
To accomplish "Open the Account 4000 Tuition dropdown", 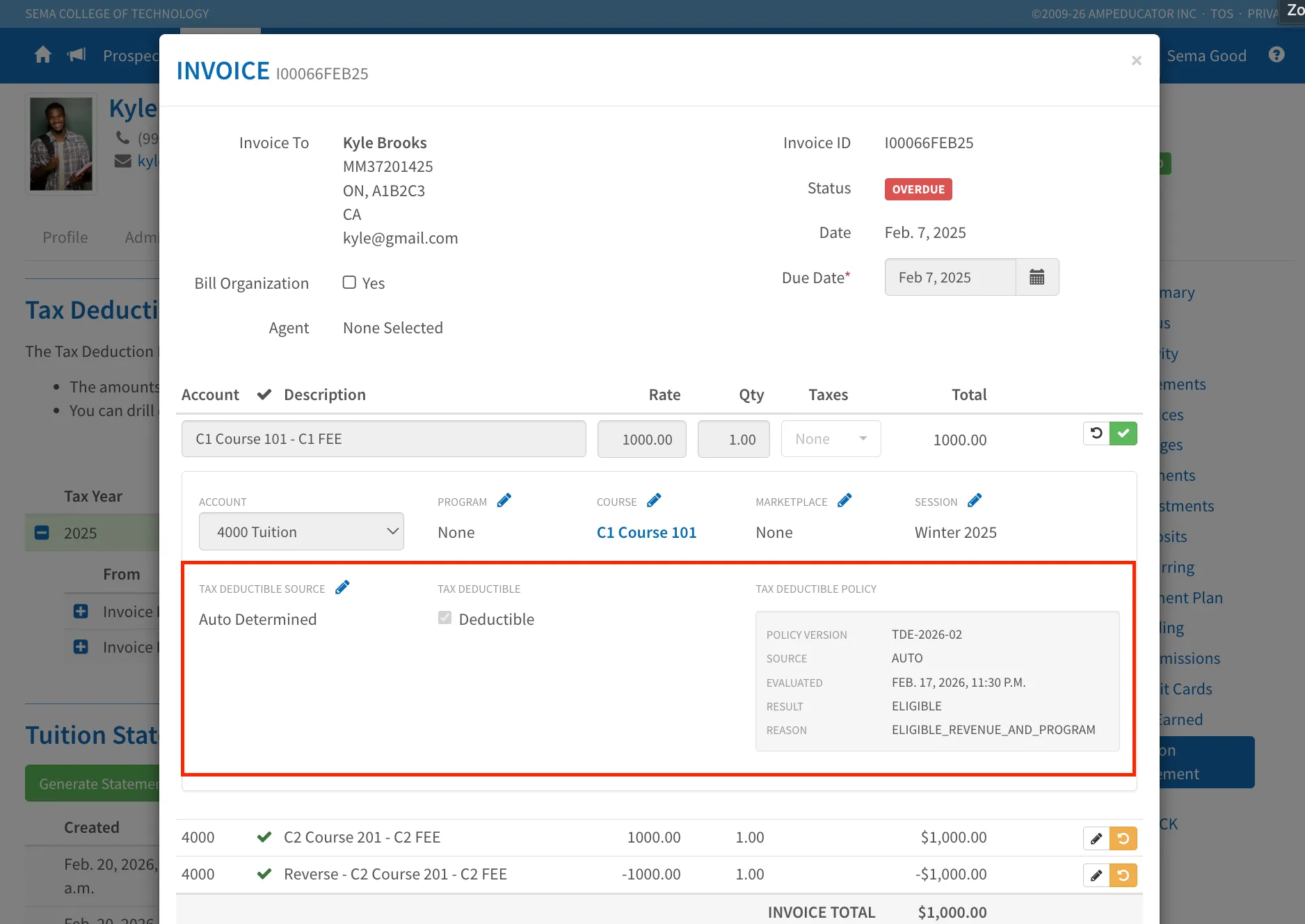I will tap(301, 532).
